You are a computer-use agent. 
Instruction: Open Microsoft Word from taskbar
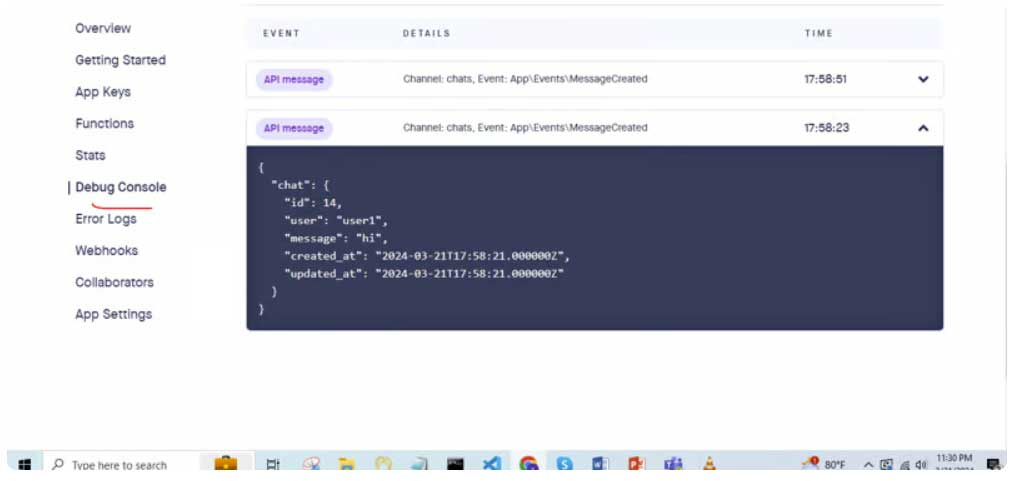(x=600, y=464)
